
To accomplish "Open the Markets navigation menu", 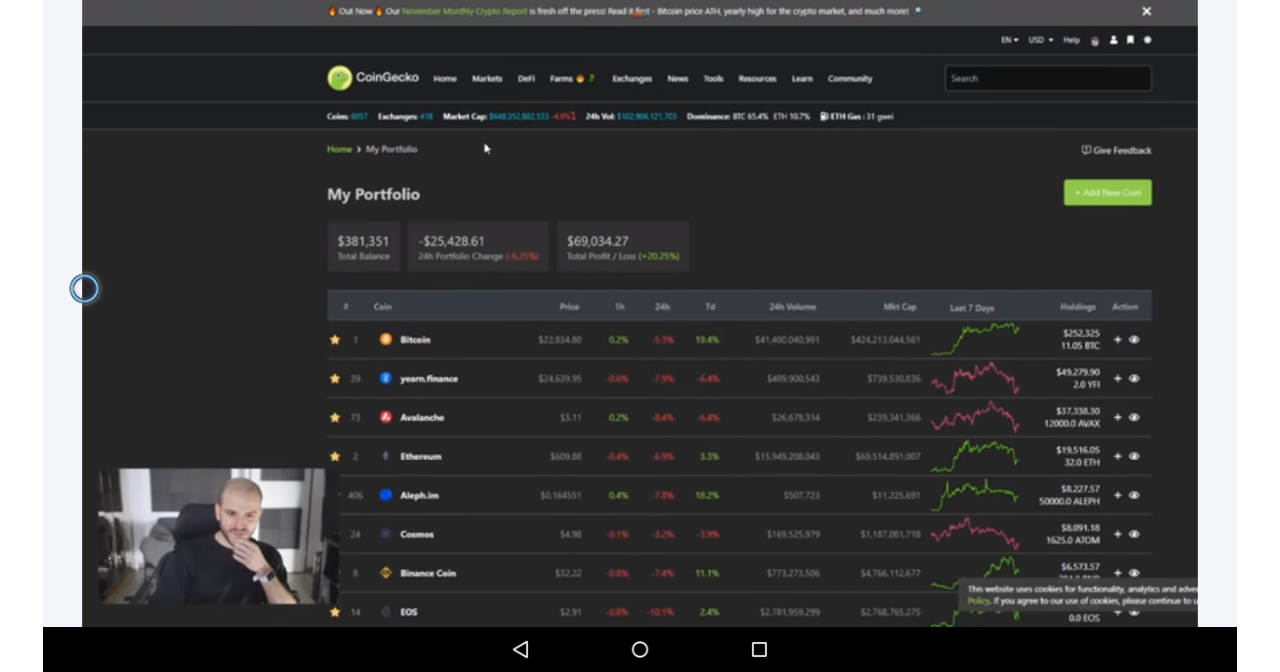I will click(487, 78).
